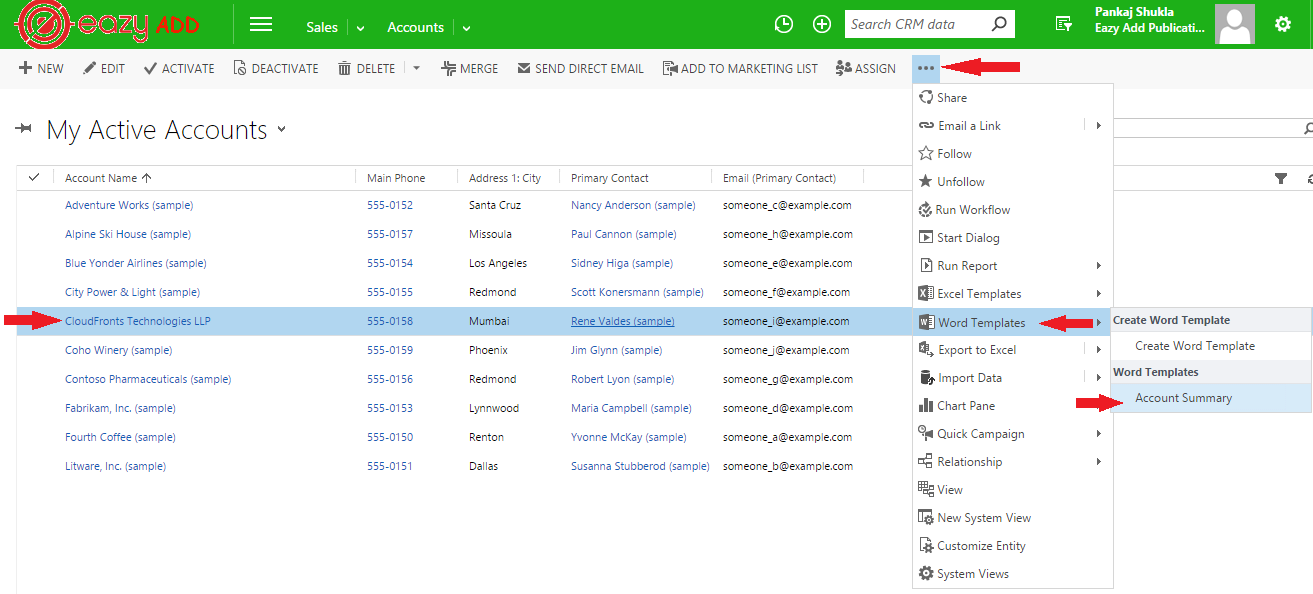Click ADD TO MARKETING LIST command
The width and height of the screenshot is (1313, 594).
(740, 69)
